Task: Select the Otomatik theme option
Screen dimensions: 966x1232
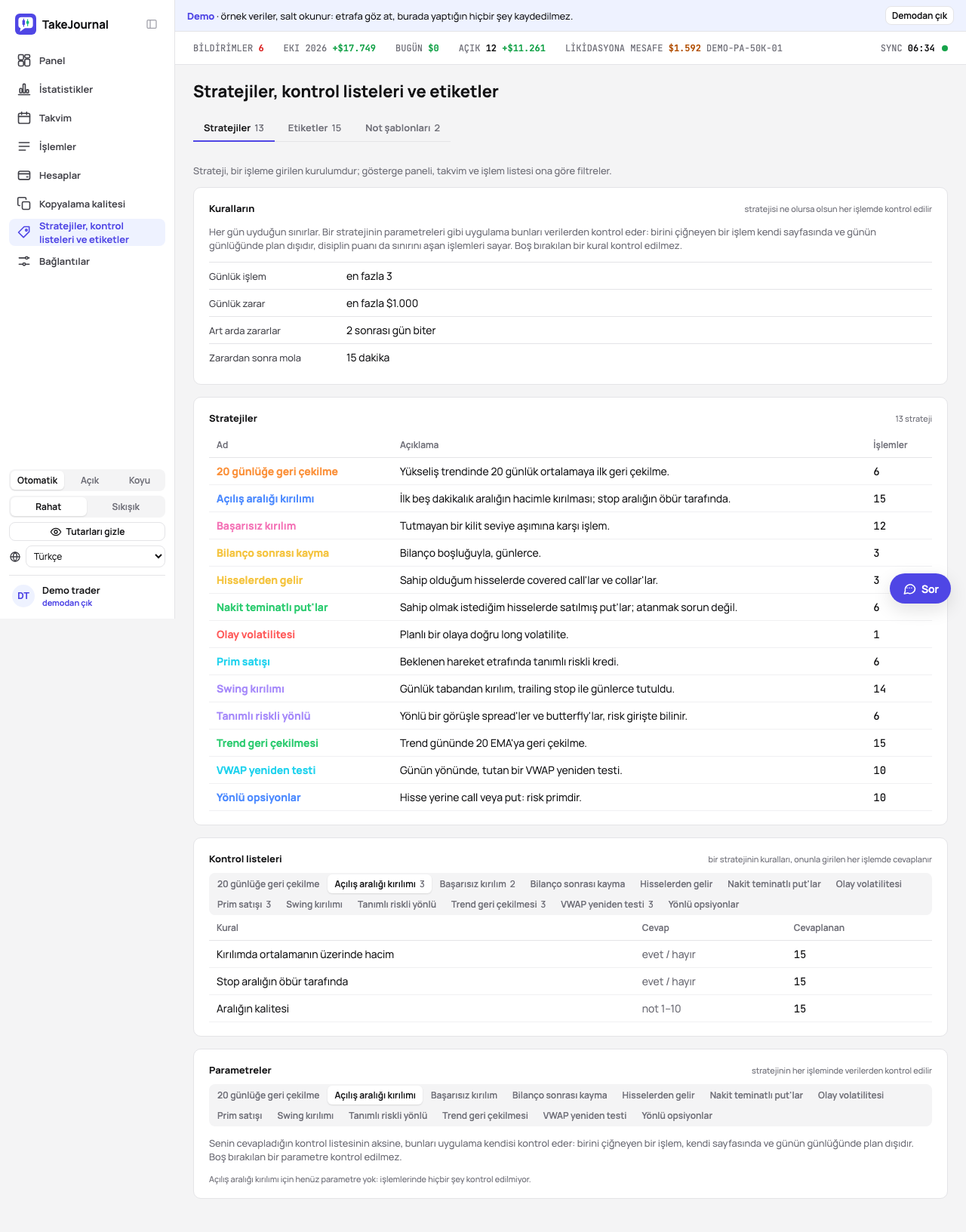Action: [x=37, y=481]
